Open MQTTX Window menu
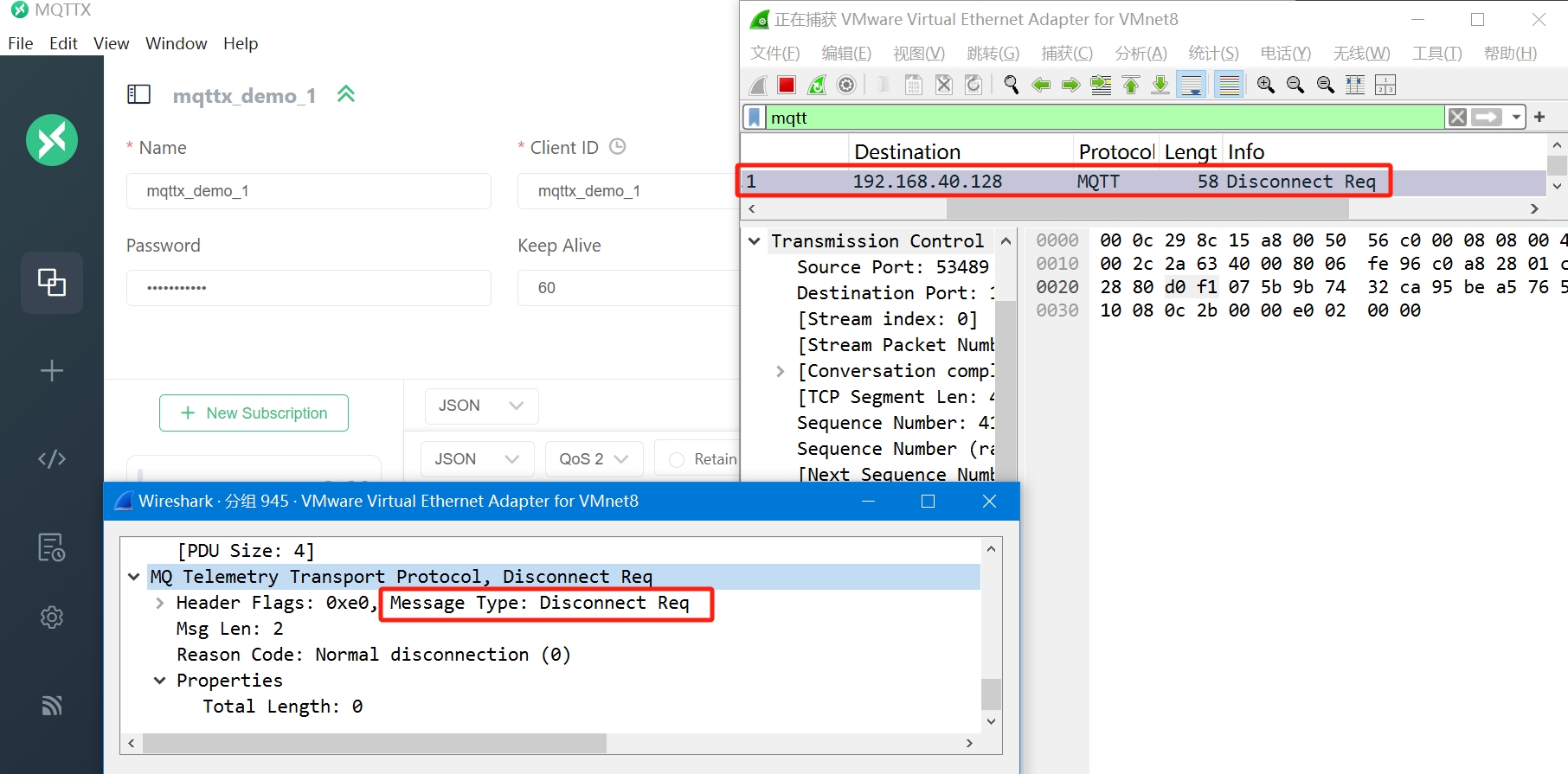Screen dimensions: 1568x774 point(177,43)
